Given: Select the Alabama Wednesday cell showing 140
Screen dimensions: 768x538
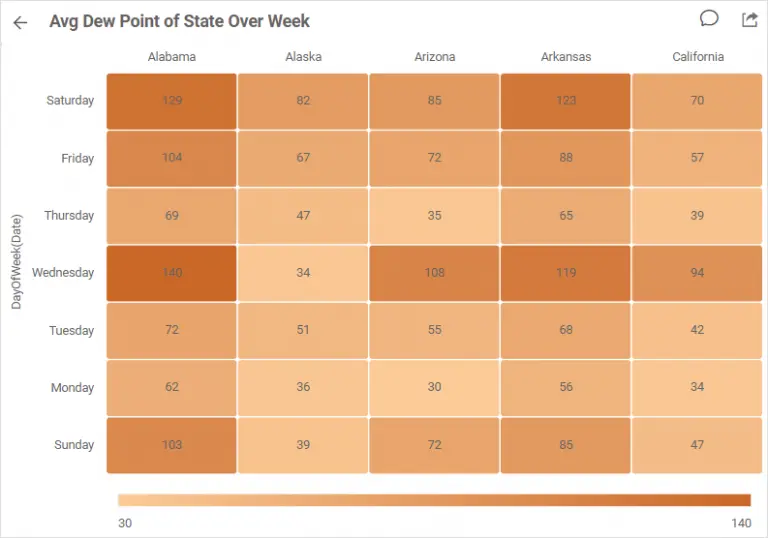Looking at the screenshot, I should pyautogui.click(x=172, y=273).
